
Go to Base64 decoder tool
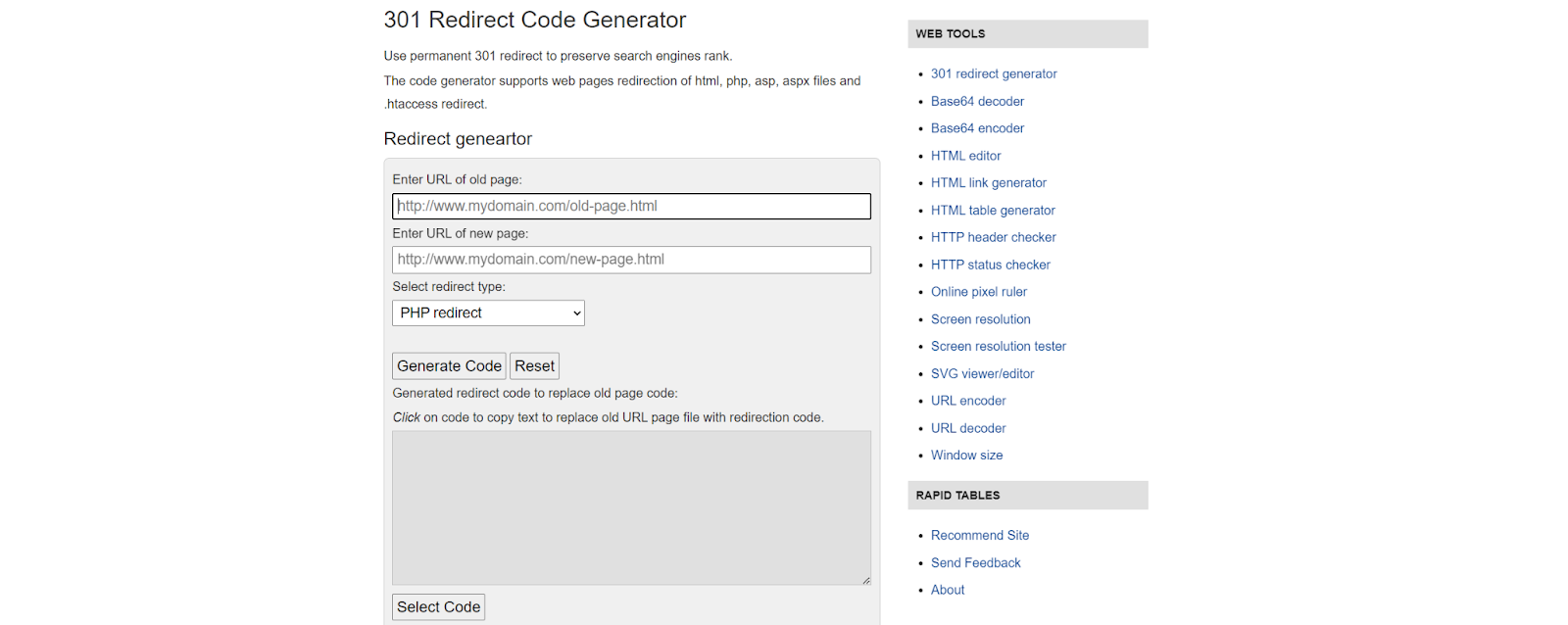(977, 101)
